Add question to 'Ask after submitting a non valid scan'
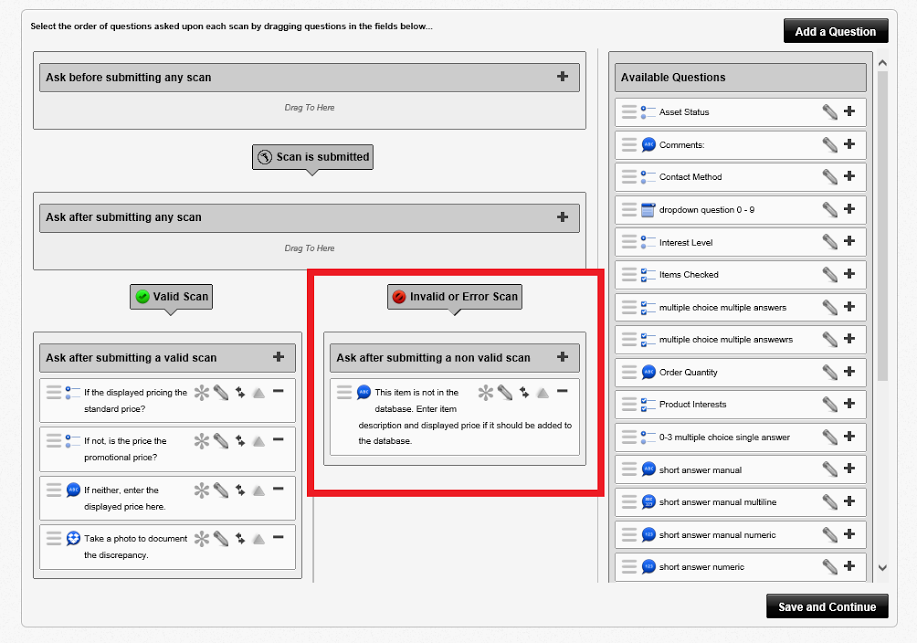Screen dimensions: 917x643 click(x=562, y=356)
